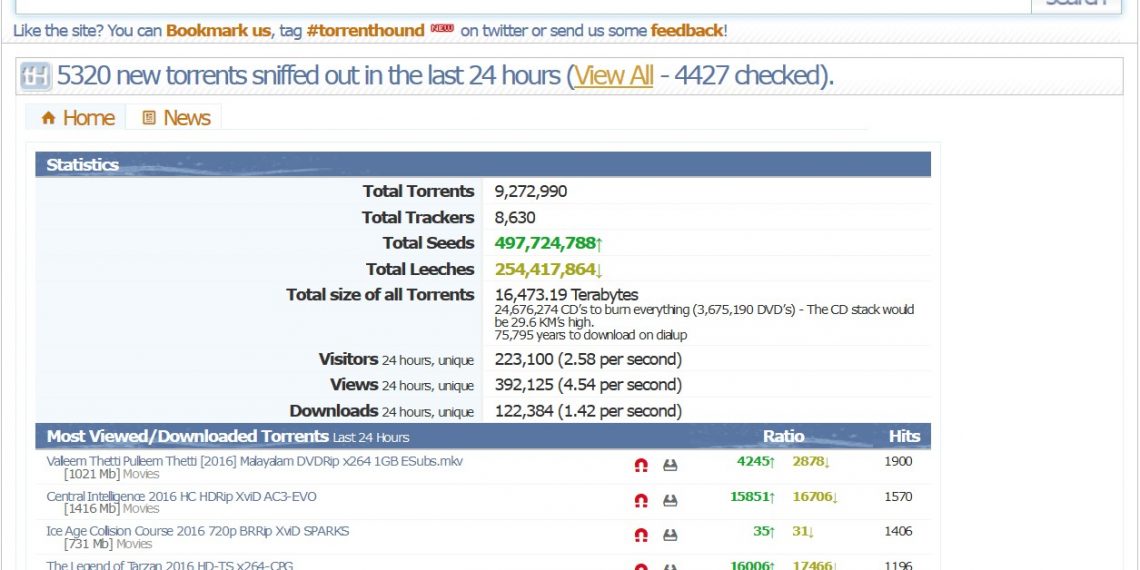Image resolution: width=1140 pixels, height=570 pixels.
Task: Click the Total Trackers value 8,630
Action: click(x=515, y=217)
